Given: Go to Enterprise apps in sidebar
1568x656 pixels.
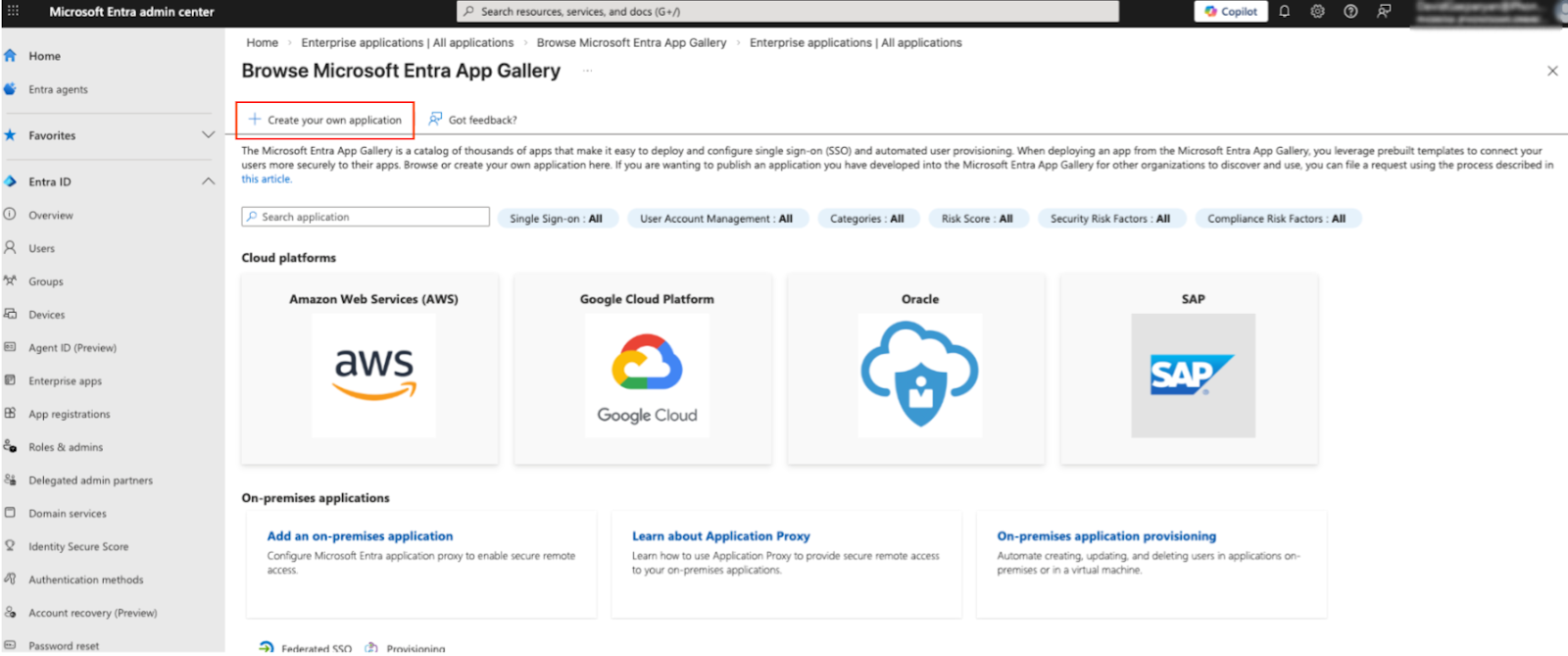Looking at the screenshot, I should 65,381.
